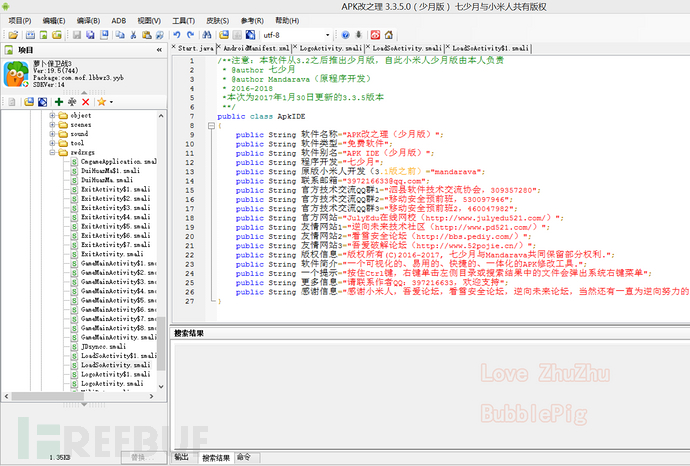Click the red X delete icon
The width and height of the screenshot is (690, 466).
click(x=86, y=102)
